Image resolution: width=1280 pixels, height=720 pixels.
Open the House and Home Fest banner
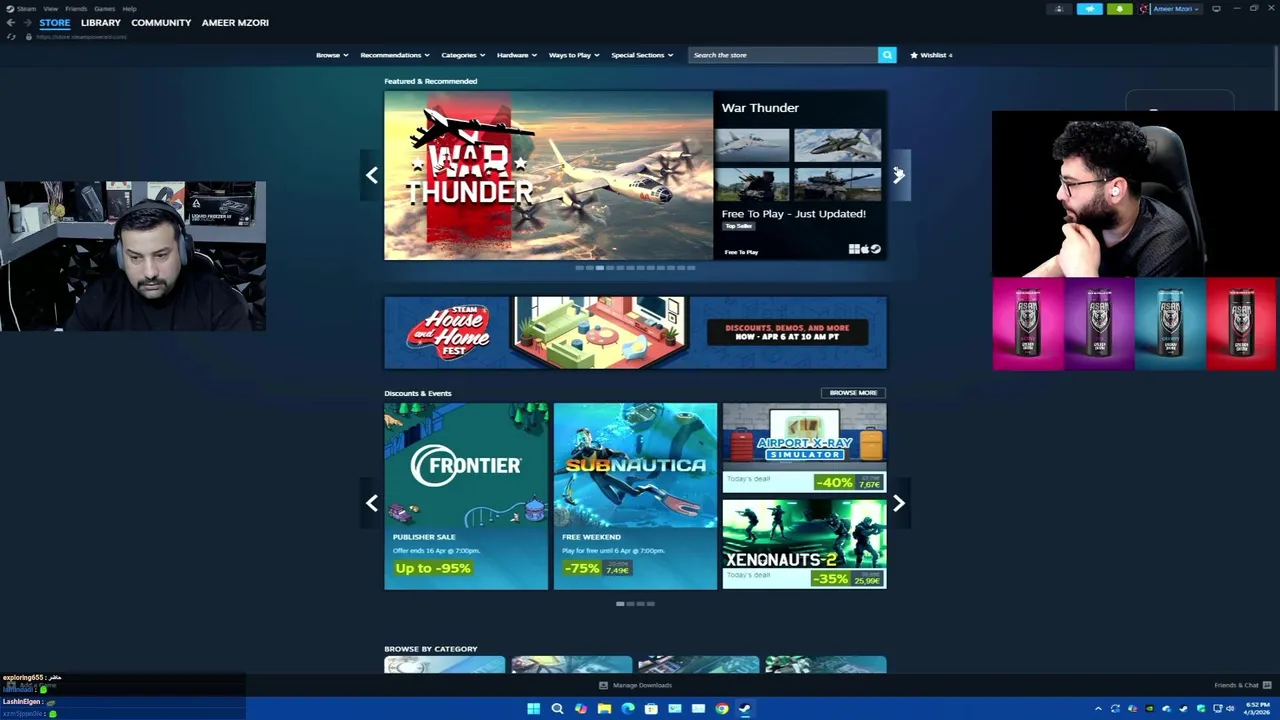(x=635, y=332)
